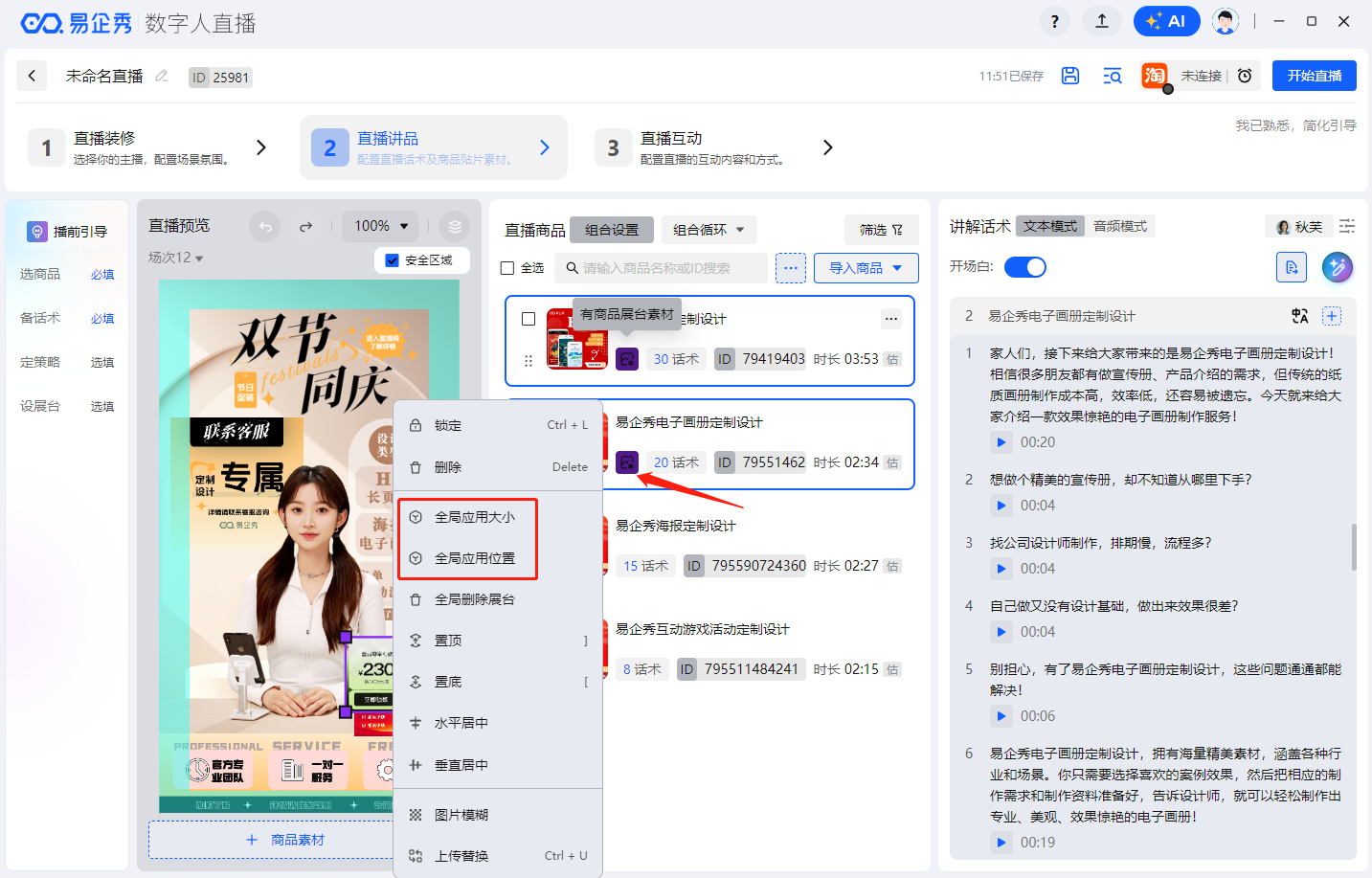The height and width of the screenshot is (878, 1372).
Task: Click the Taobao connection icon
Action: (1155, 76)
